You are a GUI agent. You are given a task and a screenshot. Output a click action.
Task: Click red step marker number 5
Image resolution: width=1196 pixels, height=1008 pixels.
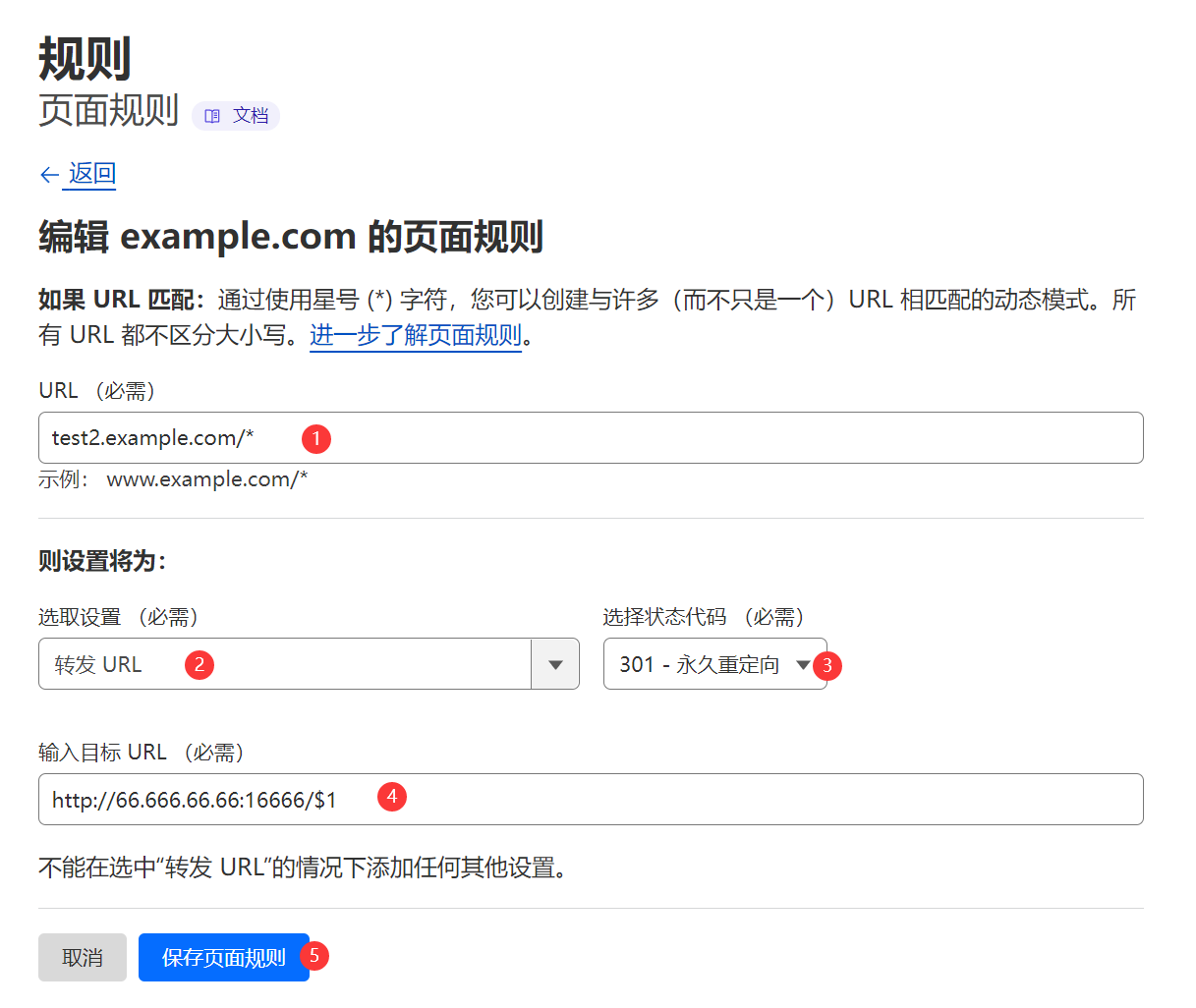(314, 956)
